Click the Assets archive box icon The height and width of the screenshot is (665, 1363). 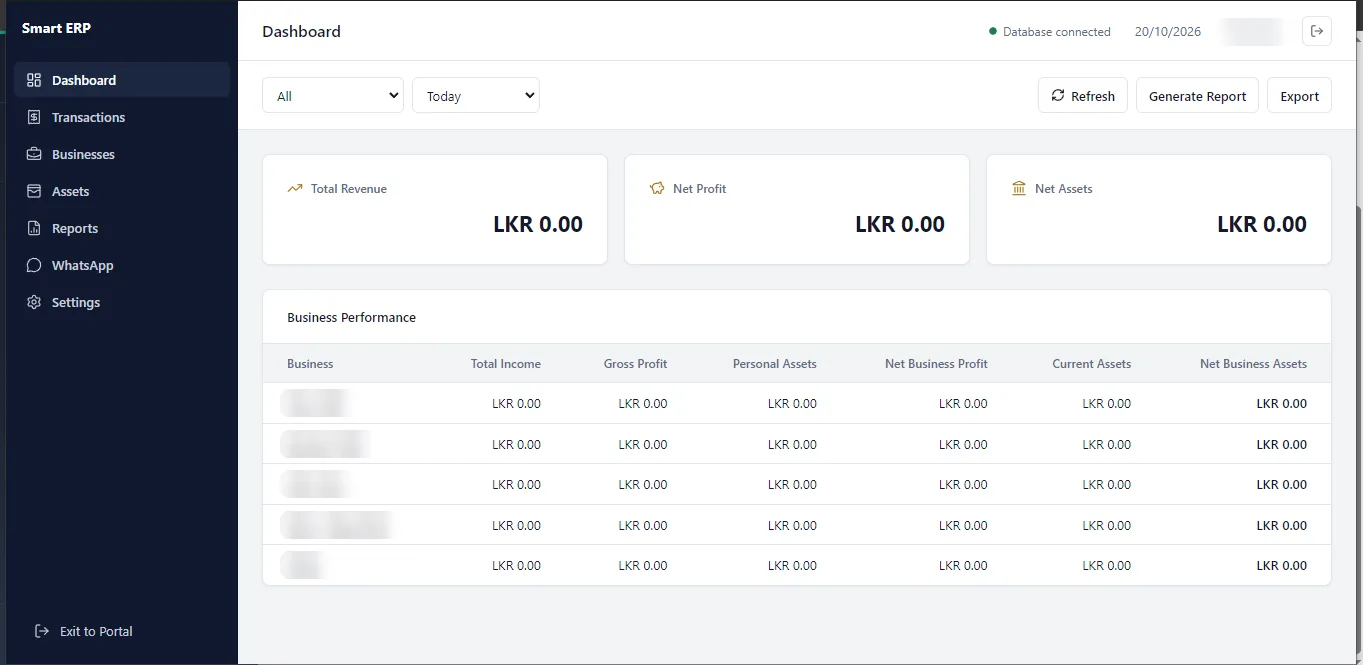pyautogui.click(x=34, y=191)
